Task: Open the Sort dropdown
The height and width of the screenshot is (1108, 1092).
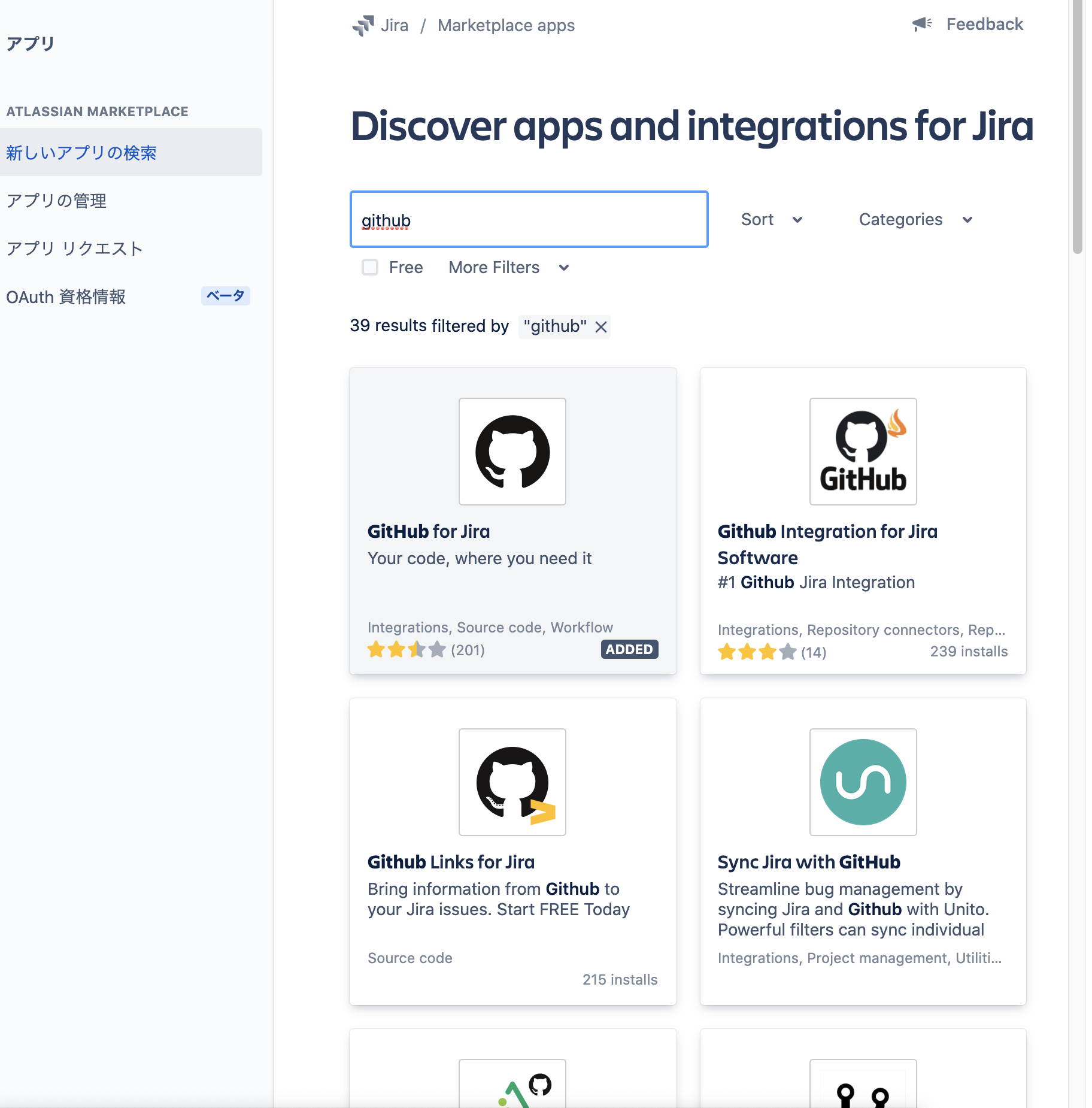Action: click(772, 219)
